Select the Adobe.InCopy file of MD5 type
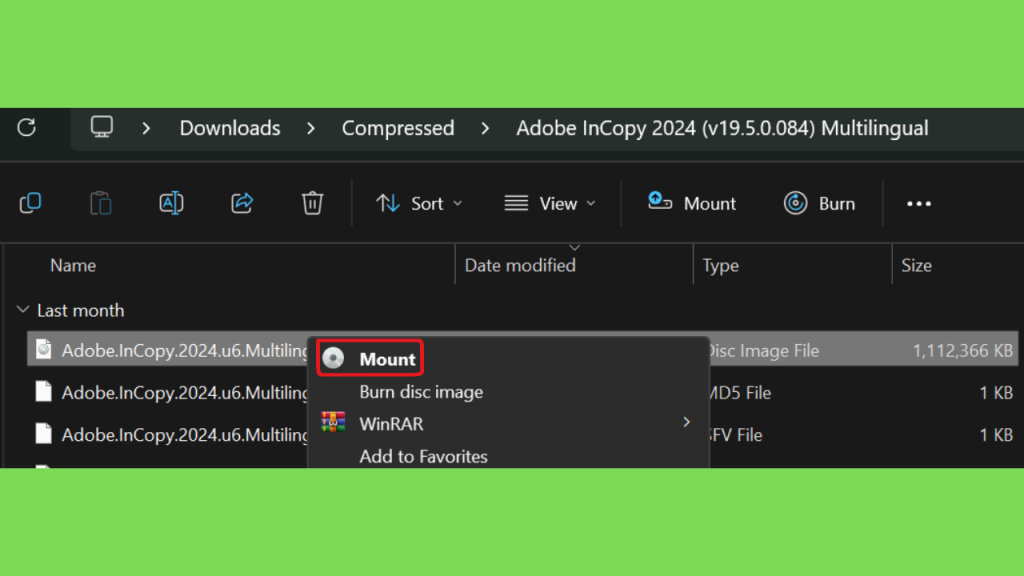This screenshot has height=576, width=1024. point(185,392)
